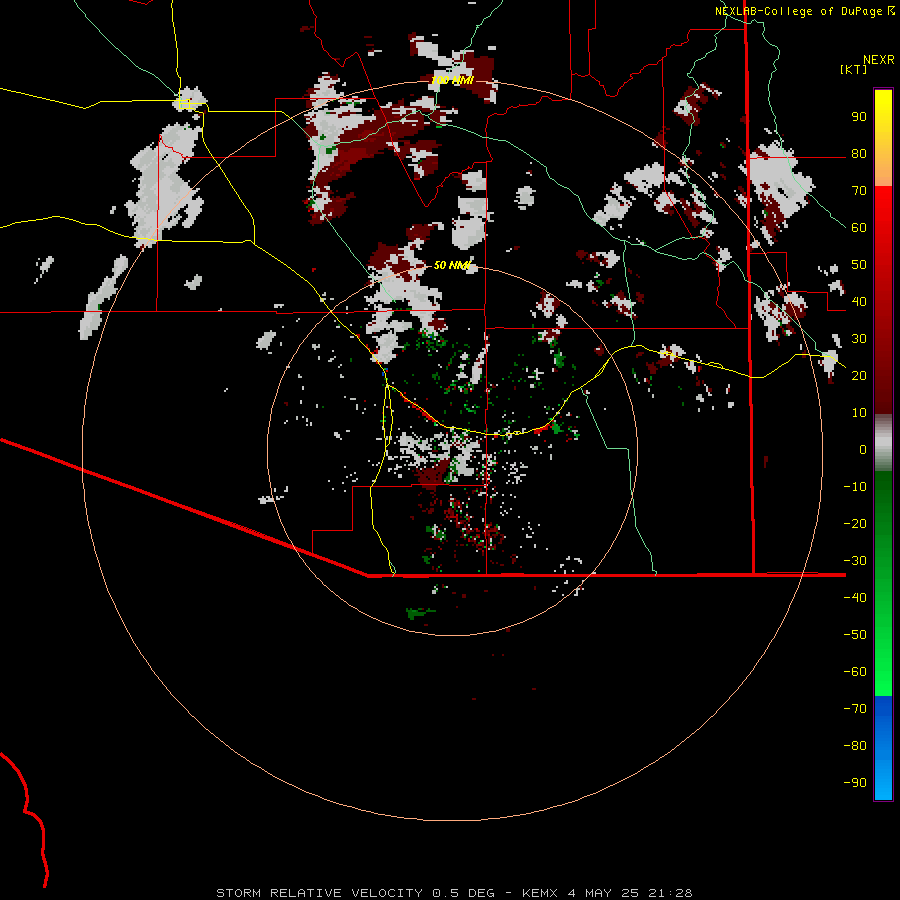Image resolution: width=900 pixels, height=900 pixels.
Task: Click the 50 NMI range ring label
Action: 452,265
